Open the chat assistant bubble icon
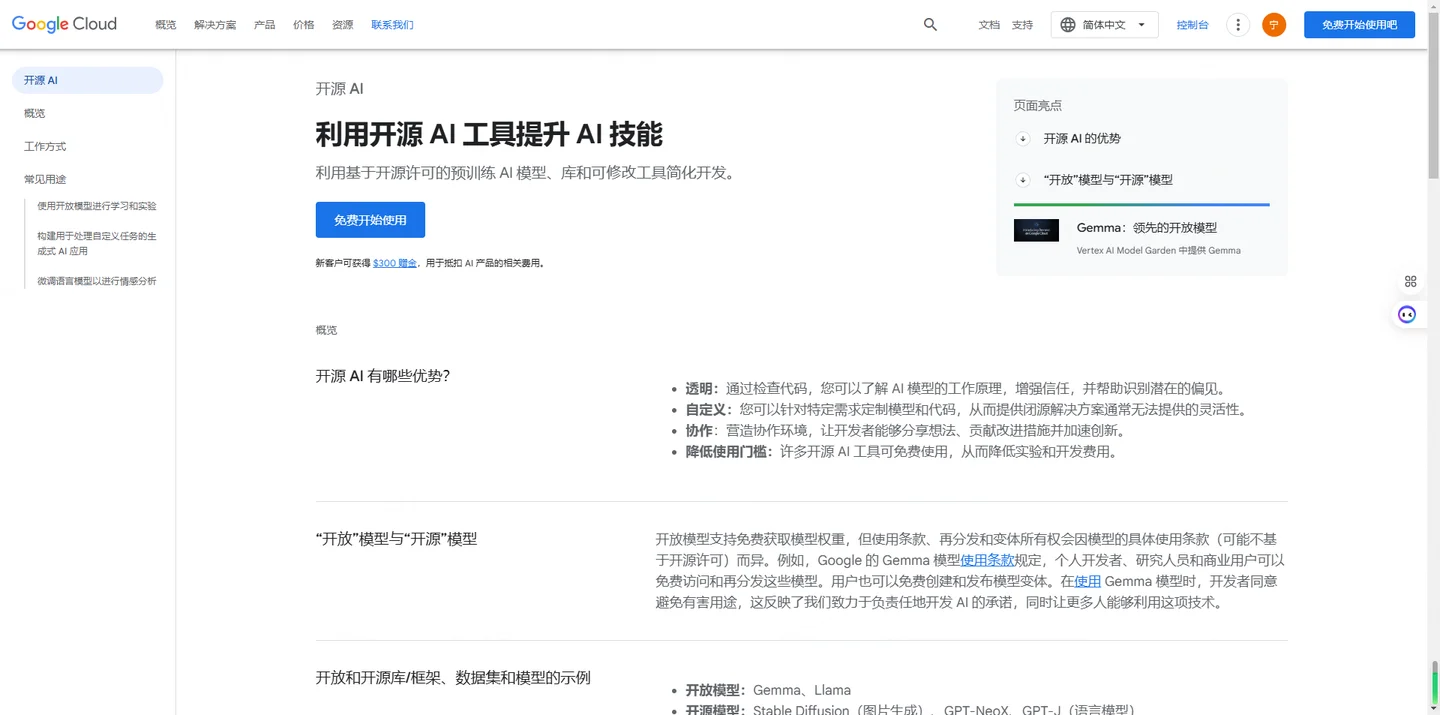The height and width of the screenshot is (715, 1440). (1407, 314)
